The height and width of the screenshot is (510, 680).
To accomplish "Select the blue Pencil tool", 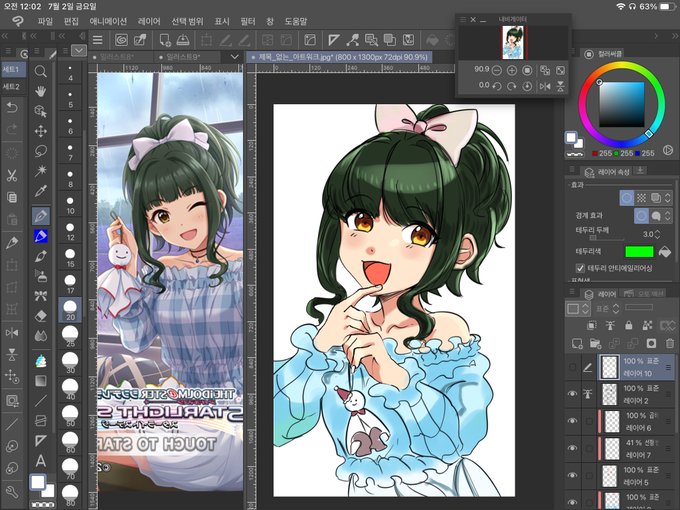I will pyautogui.click(x=41, y=236).
